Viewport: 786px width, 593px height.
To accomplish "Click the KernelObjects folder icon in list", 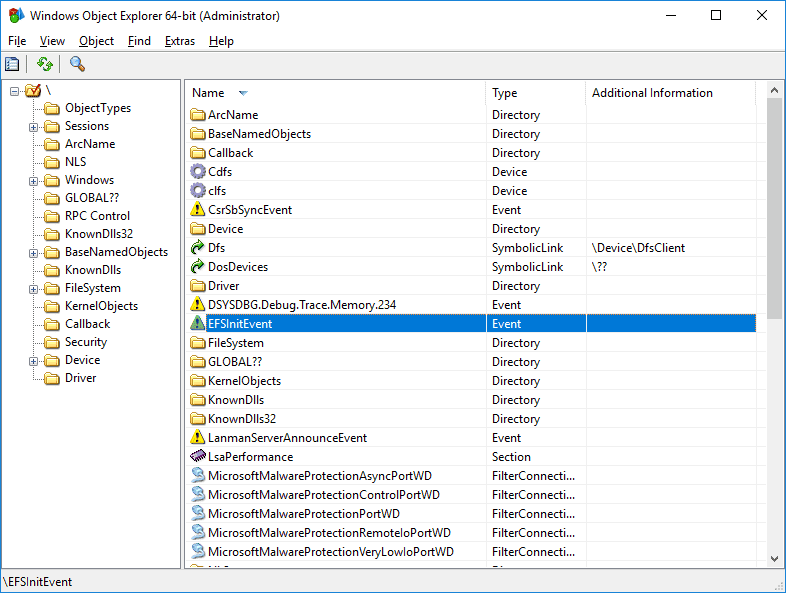I will tap(198, 381).
